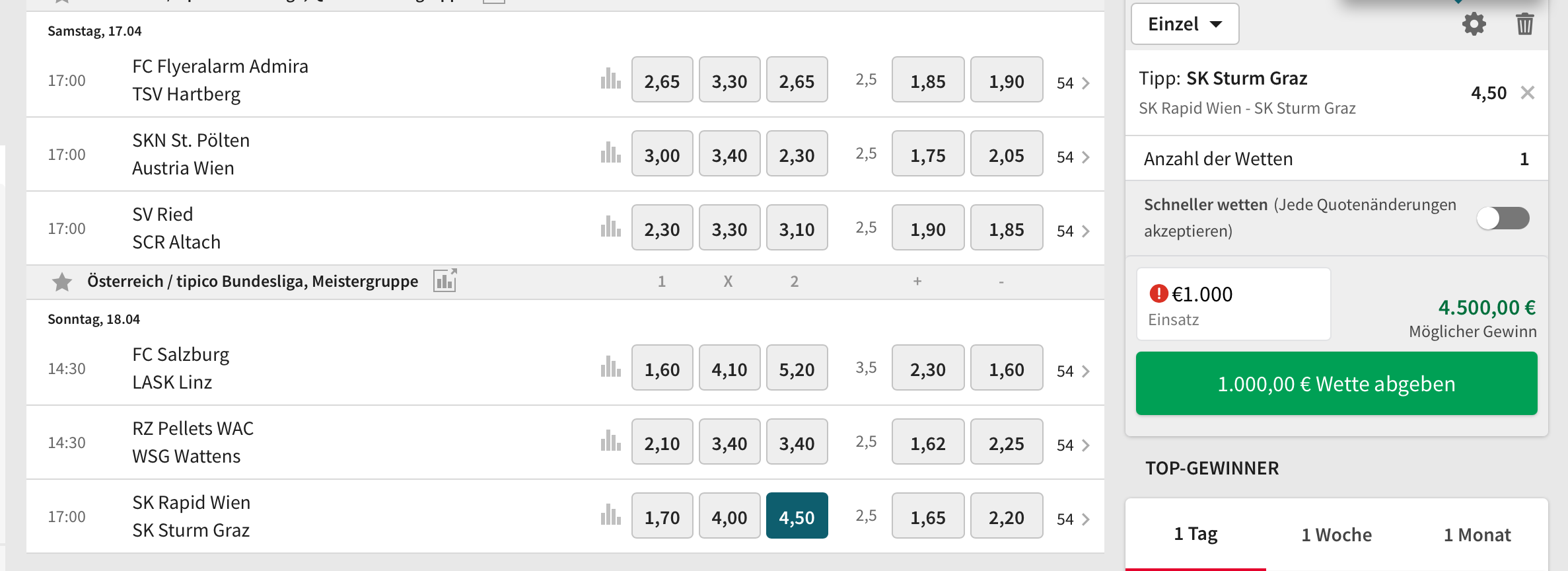This screenshot has width=1568, height=571.
Task: Open statistics icon for FC Salzburg match
Action: coord(611,367)
